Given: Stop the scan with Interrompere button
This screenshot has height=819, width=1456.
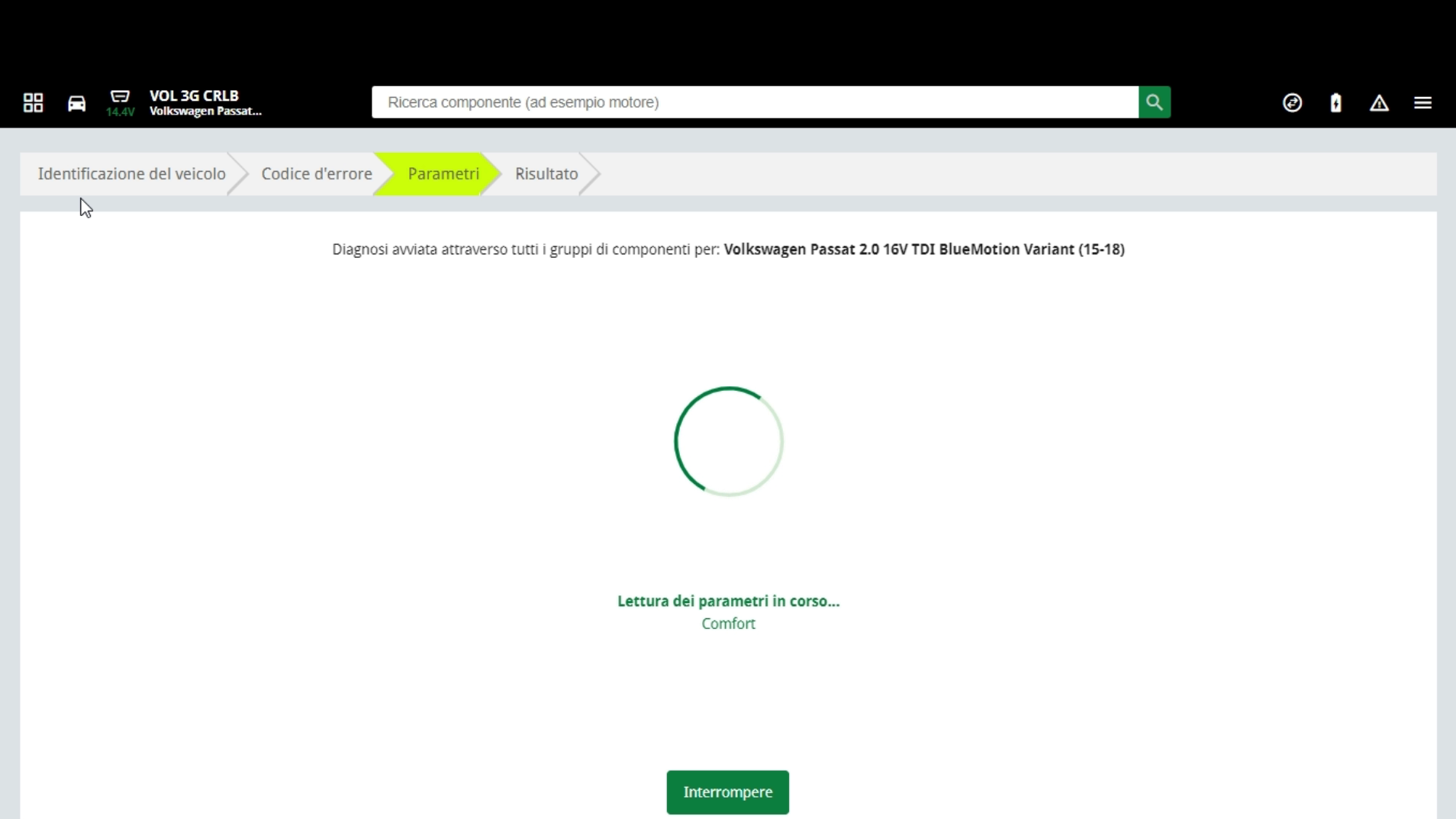Looking at the screenshot, I should pos(728,792).
